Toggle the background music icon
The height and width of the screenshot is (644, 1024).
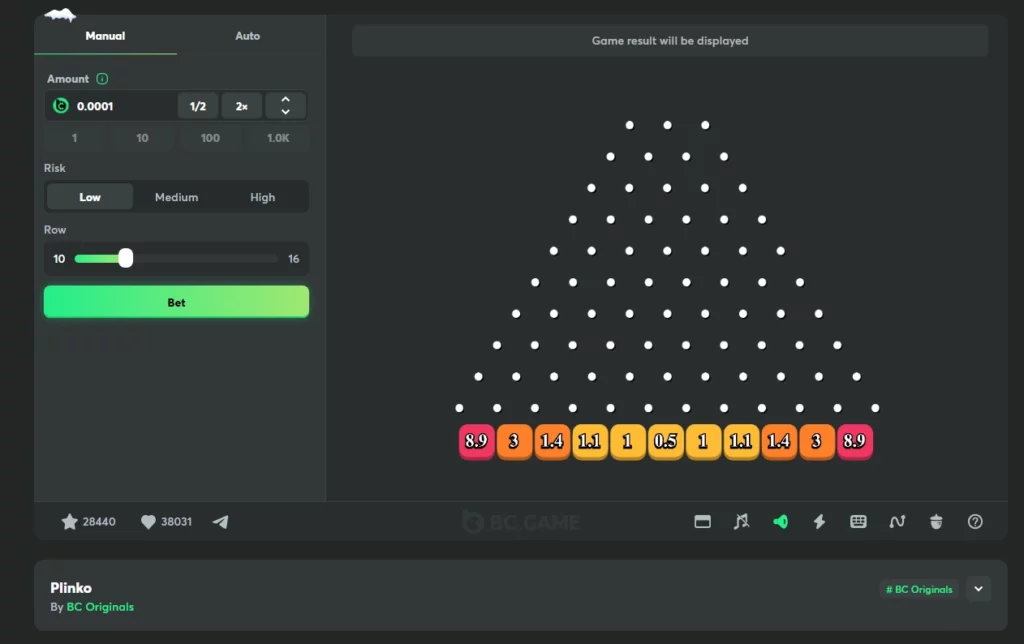(741, 521)
